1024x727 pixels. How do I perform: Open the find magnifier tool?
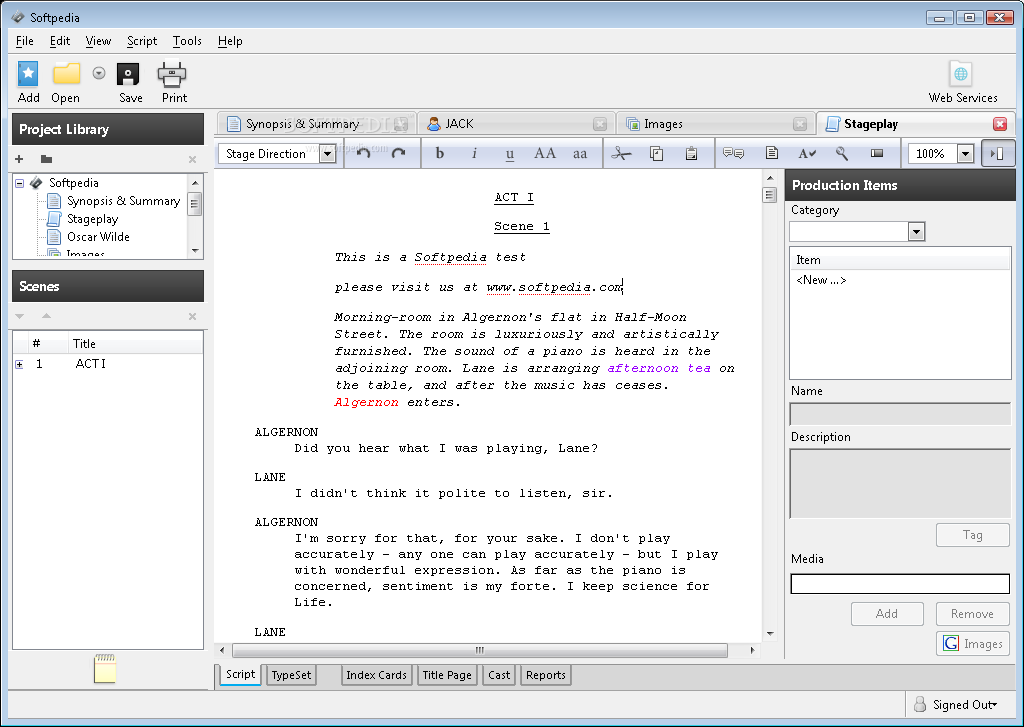point(842,153)
